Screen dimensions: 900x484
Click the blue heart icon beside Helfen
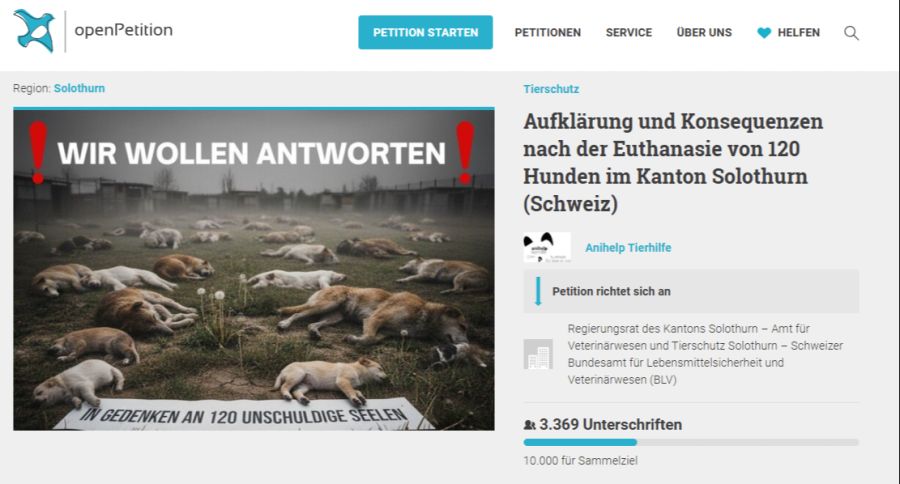[764, 33]
